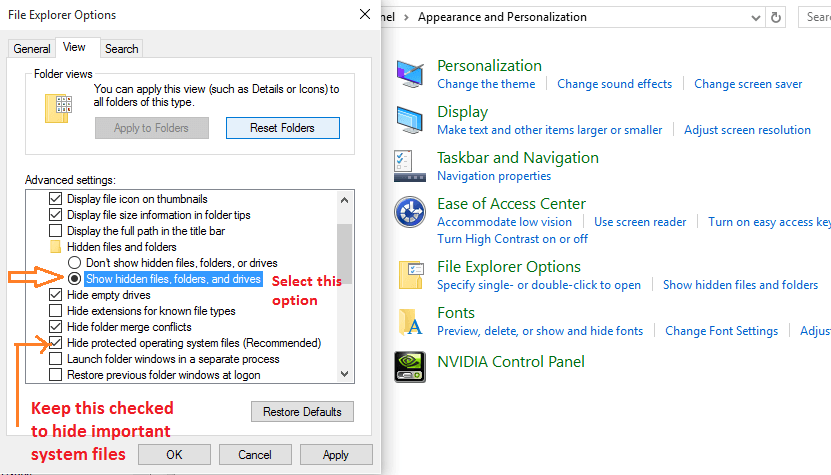Screen dimensions: 831x475
Task: Click the Hidden files and folders folder icon
Action: (55, 247)
